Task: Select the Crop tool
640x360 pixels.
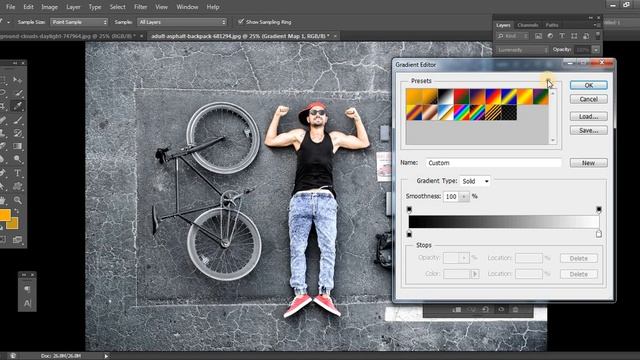Action: coord(3,106)
